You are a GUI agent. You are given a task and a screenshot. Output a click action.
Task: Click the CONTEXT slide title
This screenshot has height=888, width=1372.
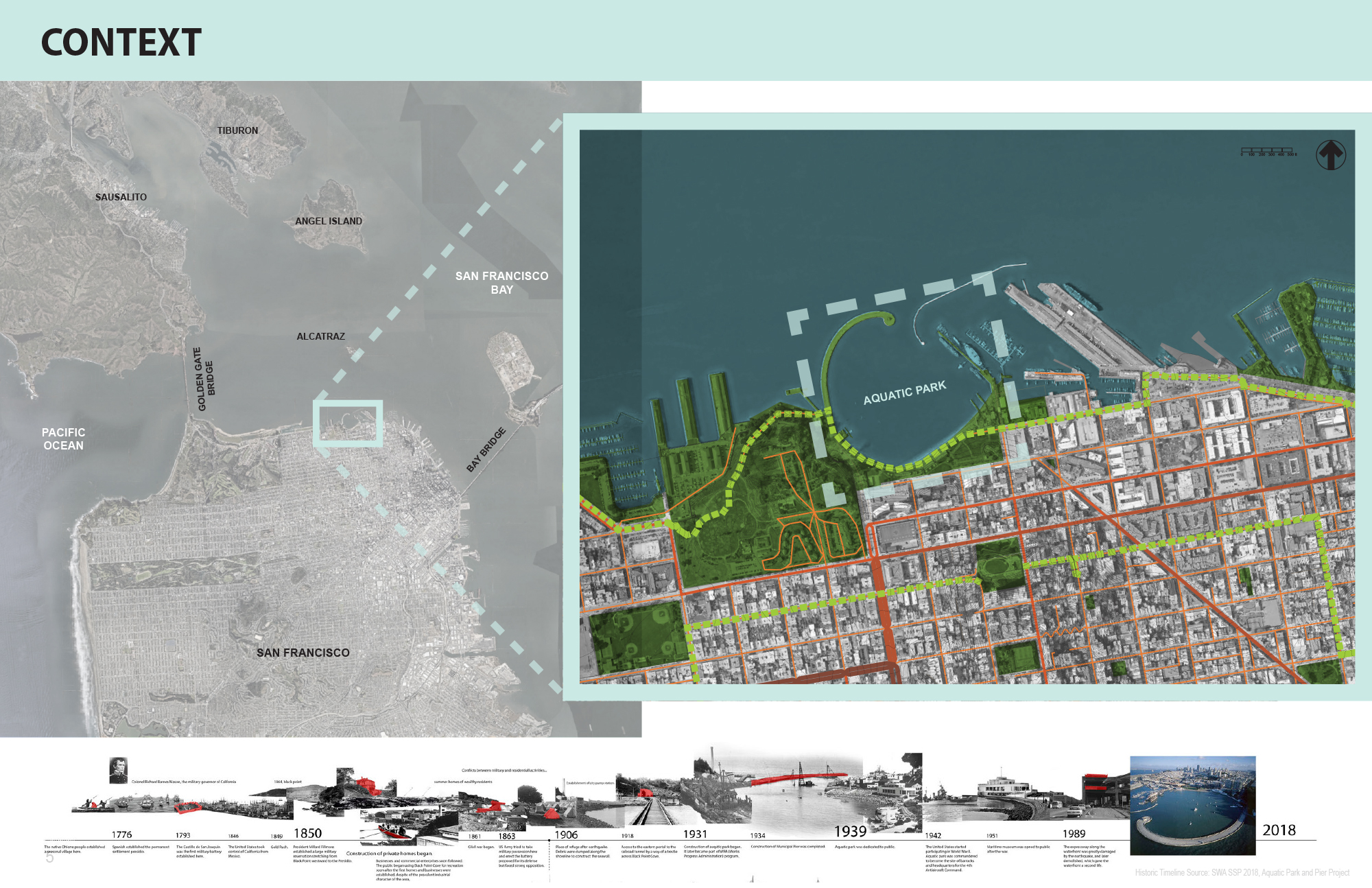tap(121, 43)
